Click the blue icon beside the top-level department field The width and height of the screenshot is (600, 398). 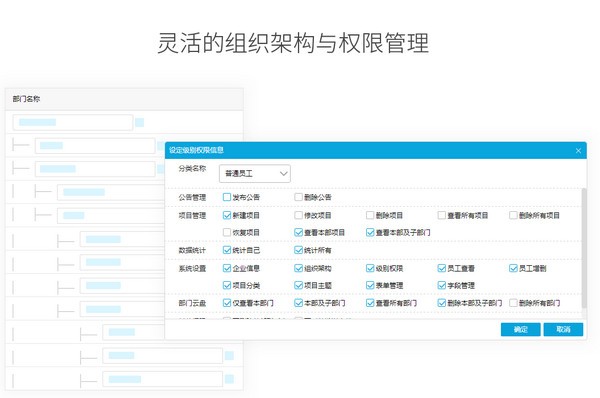coord(140,122)
